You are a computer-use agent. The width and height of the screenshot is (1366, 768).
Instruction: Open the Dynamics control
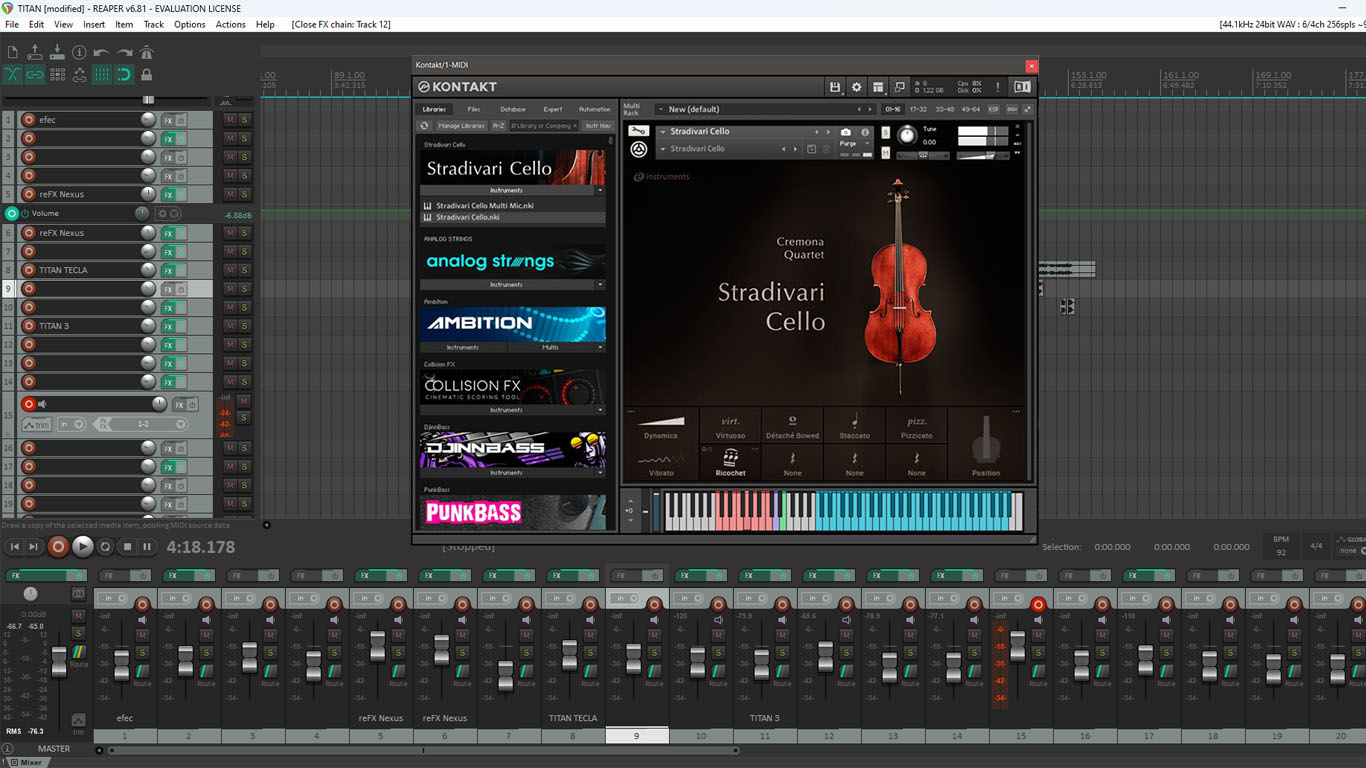click(x=660, y=425)
